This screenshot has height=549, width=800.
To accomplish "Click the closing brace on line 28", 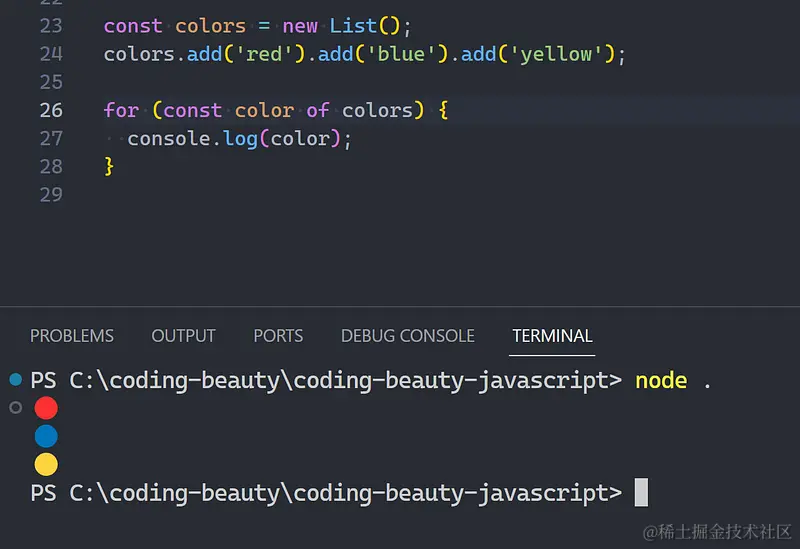I will pyautogui.click(x=109, y=166).
